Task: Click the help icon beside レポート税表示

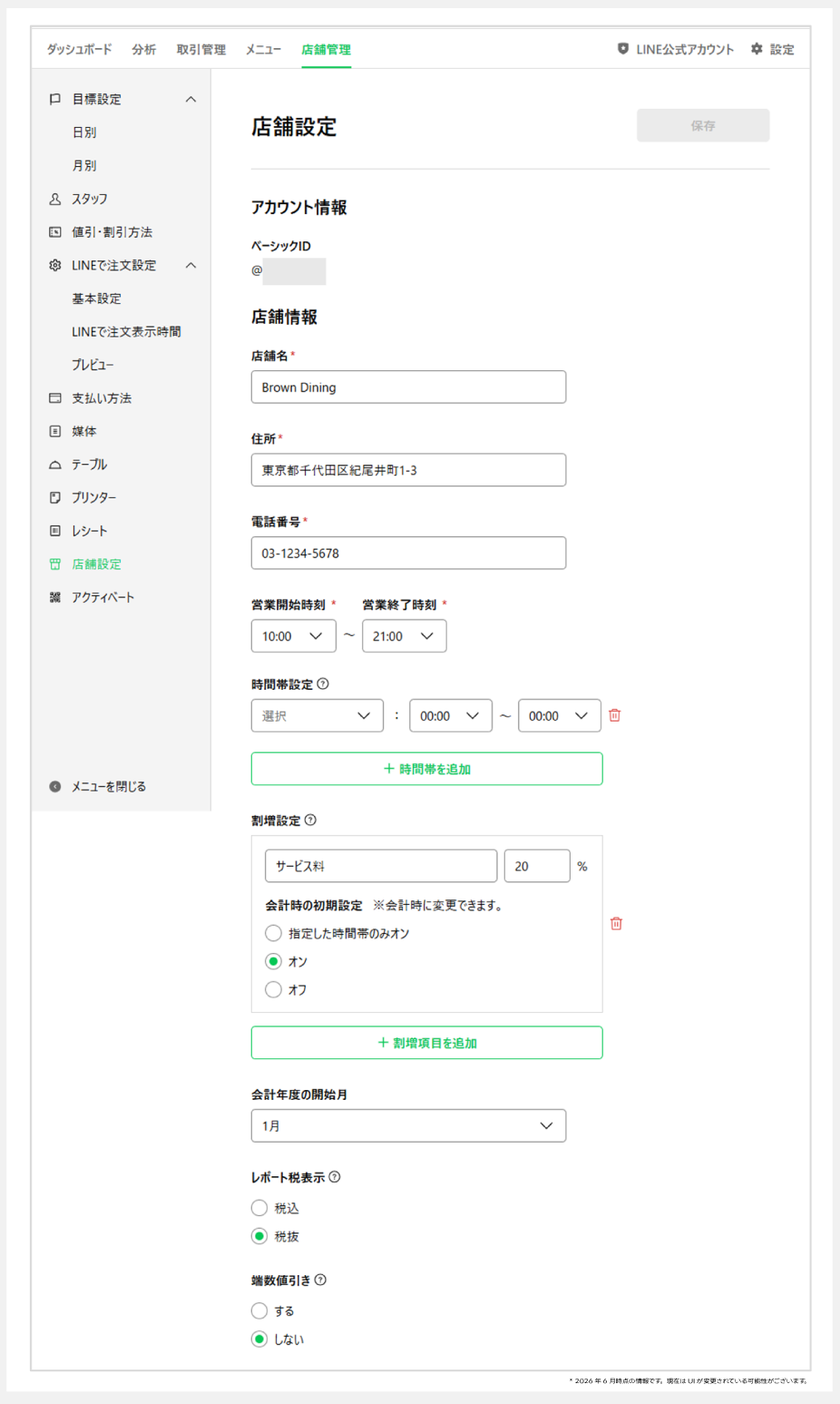Action: pos(335,1177)
